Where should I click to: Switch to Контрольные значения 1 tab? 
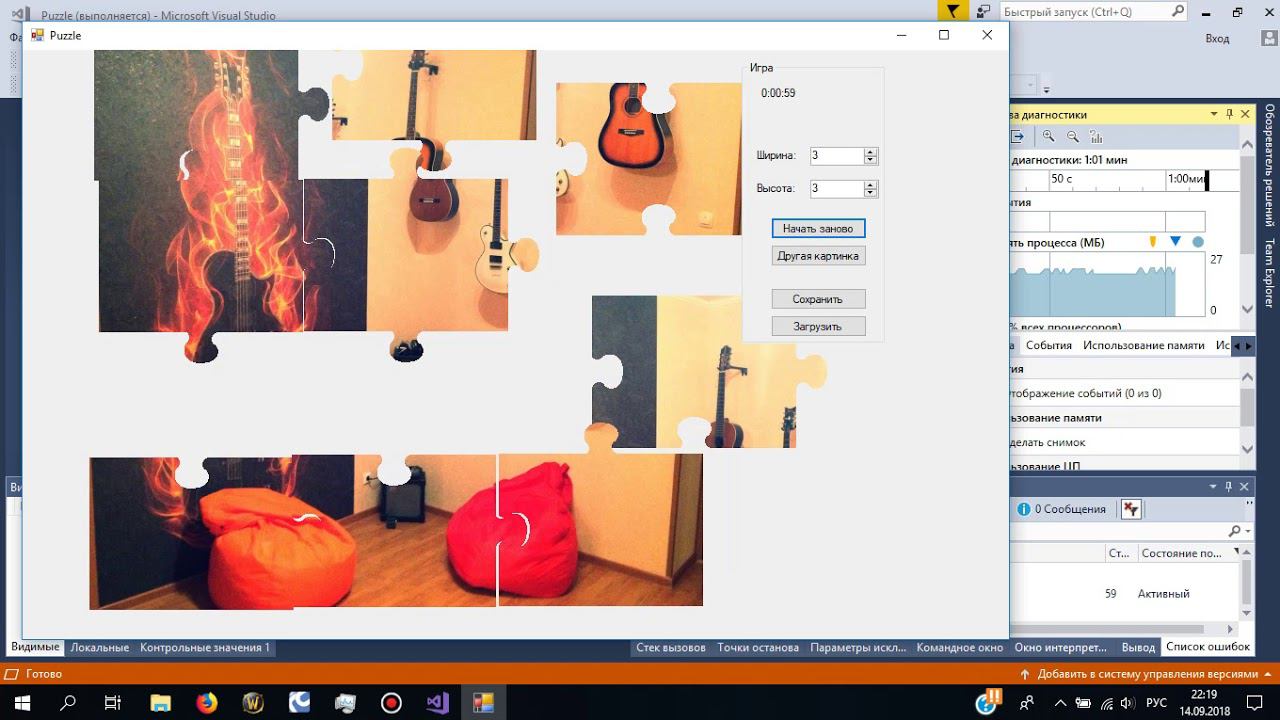click(x=205, y=647)
